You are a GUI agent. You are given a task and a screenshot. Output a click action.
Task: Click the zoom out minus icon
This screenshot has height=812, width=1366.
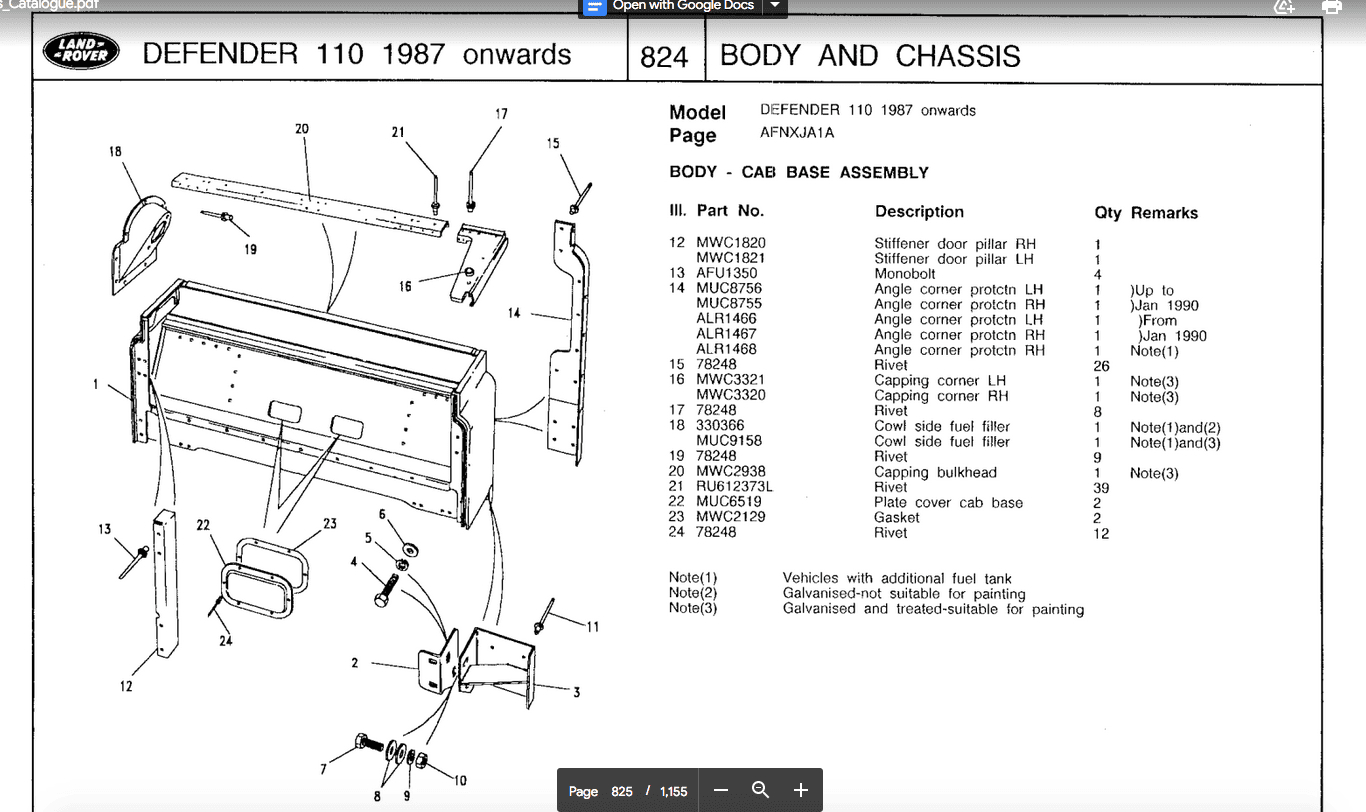click(x=721, y=790)
